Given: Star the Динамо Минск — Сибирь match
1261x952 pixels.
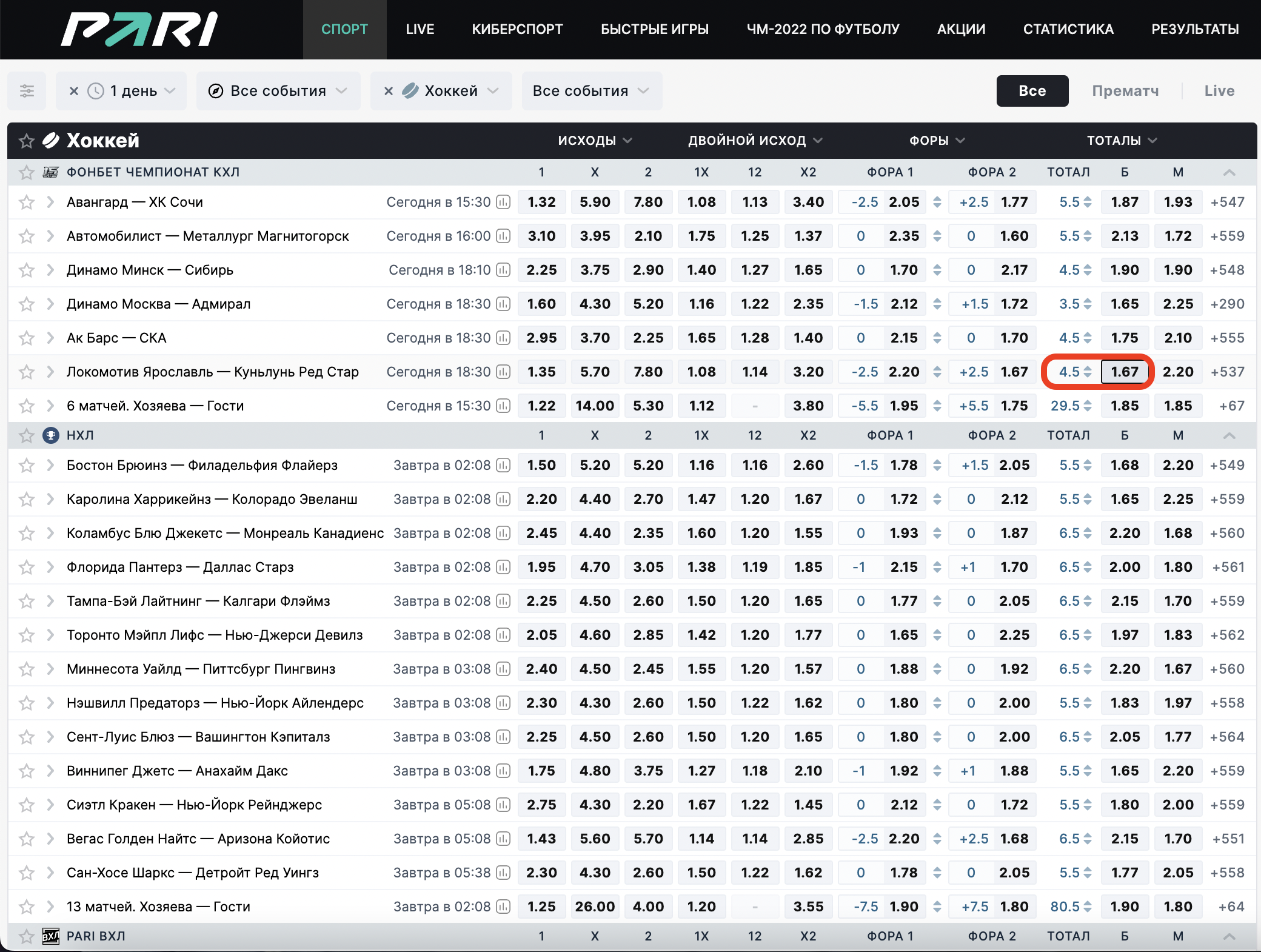Looking at the screenshot, I should click(x=26, y=270).
